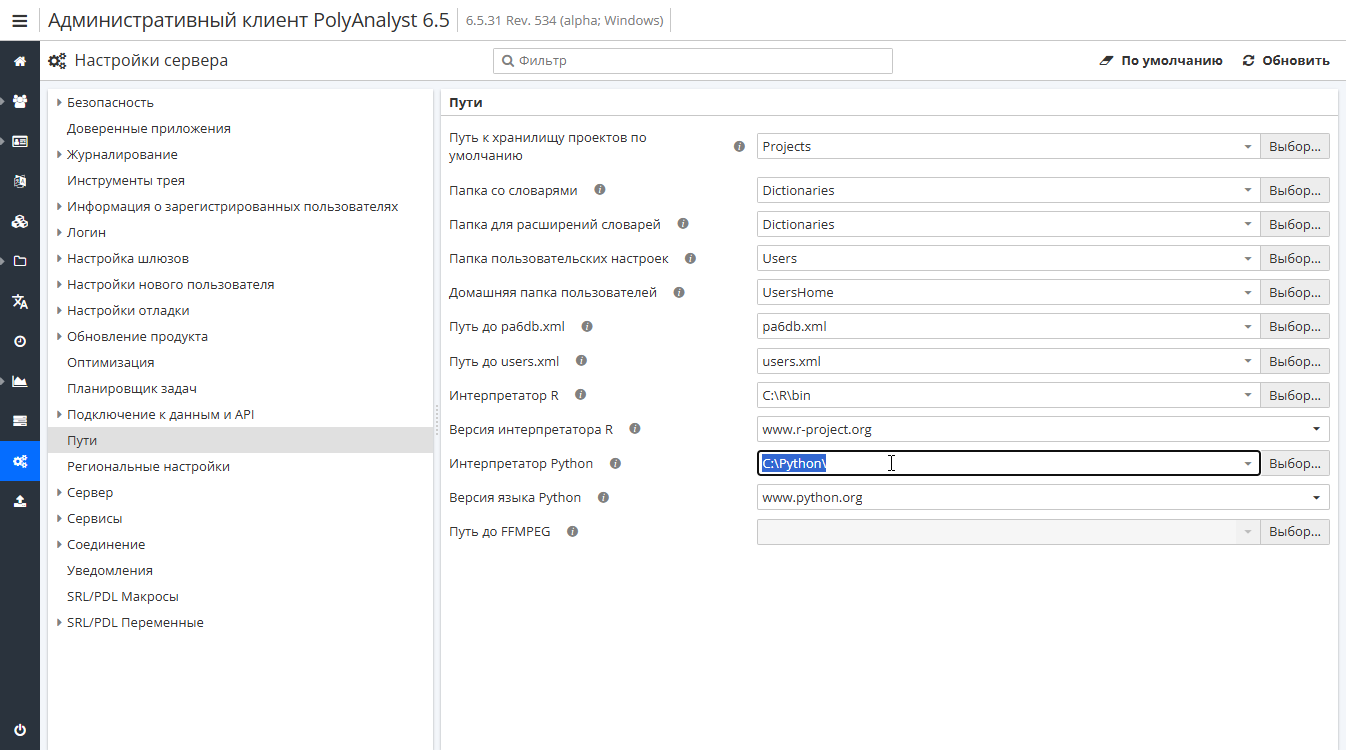Click Выбор button for Users folder
The height and width of the screenshot is (750, 1346).
1295,258
